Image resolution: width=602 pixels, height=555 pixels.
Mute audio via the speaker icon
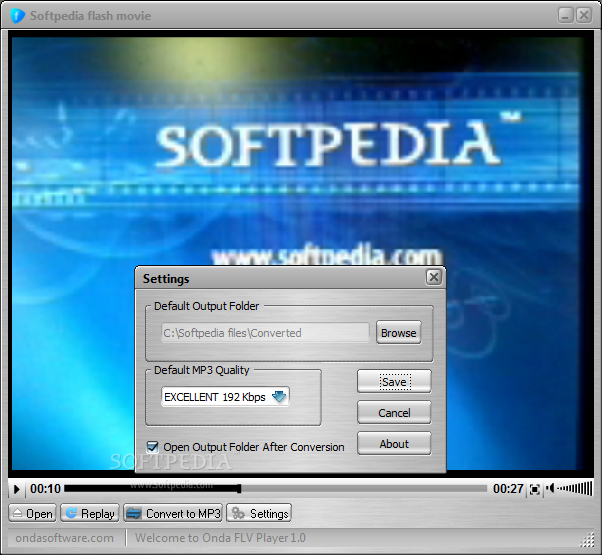click(x=550, y=488)
